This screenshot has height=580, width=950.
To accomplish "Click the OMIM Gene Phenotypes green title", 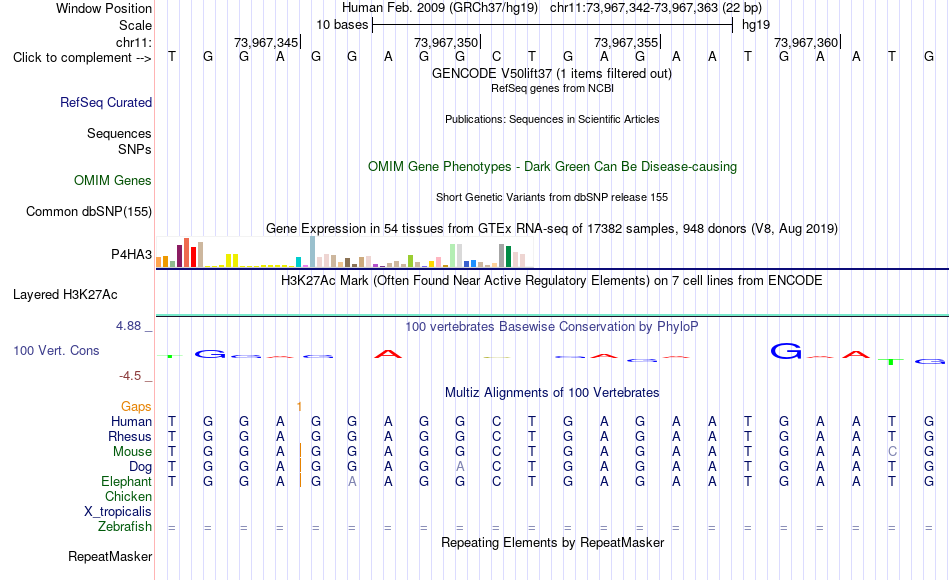I will pos(552,167).
